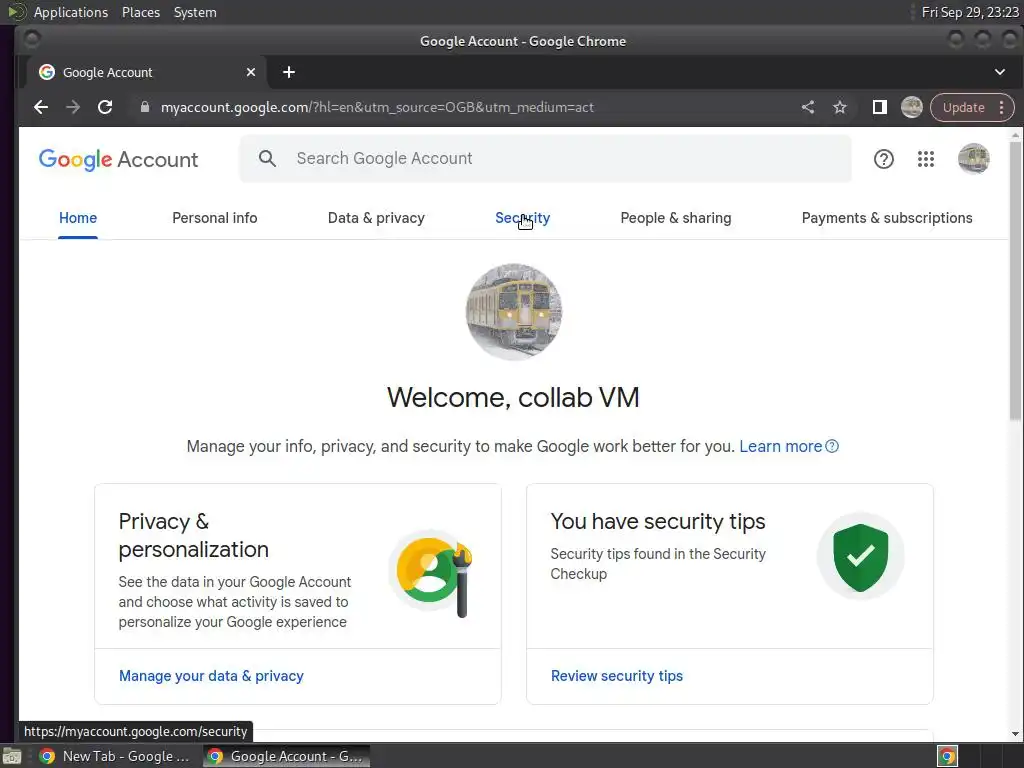Open the Data & privacy tab

point(376,218)
